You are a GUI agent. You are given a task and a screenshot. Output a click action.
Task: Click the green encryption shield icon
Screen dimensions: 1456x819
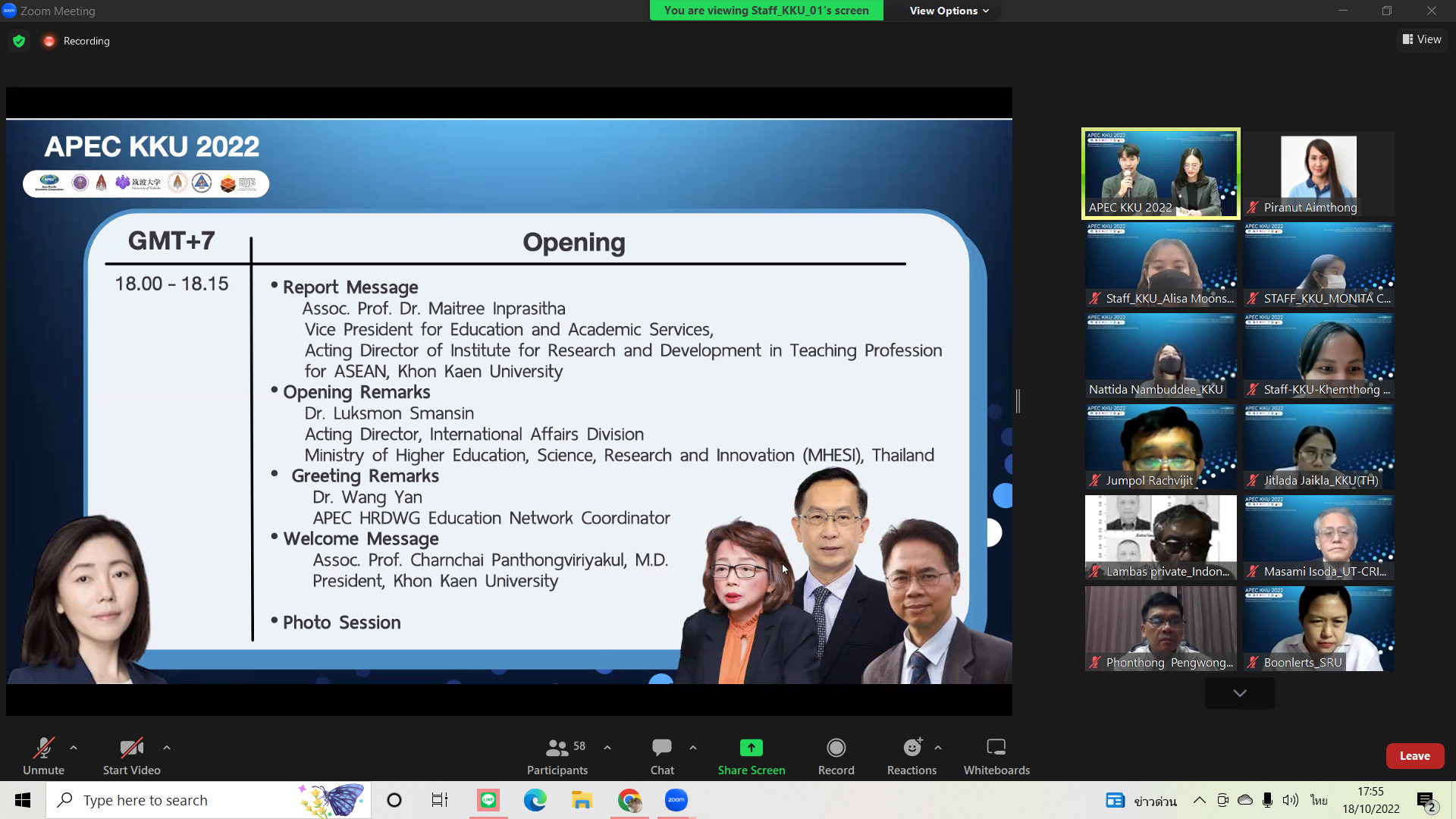click(x=19, y=41)
